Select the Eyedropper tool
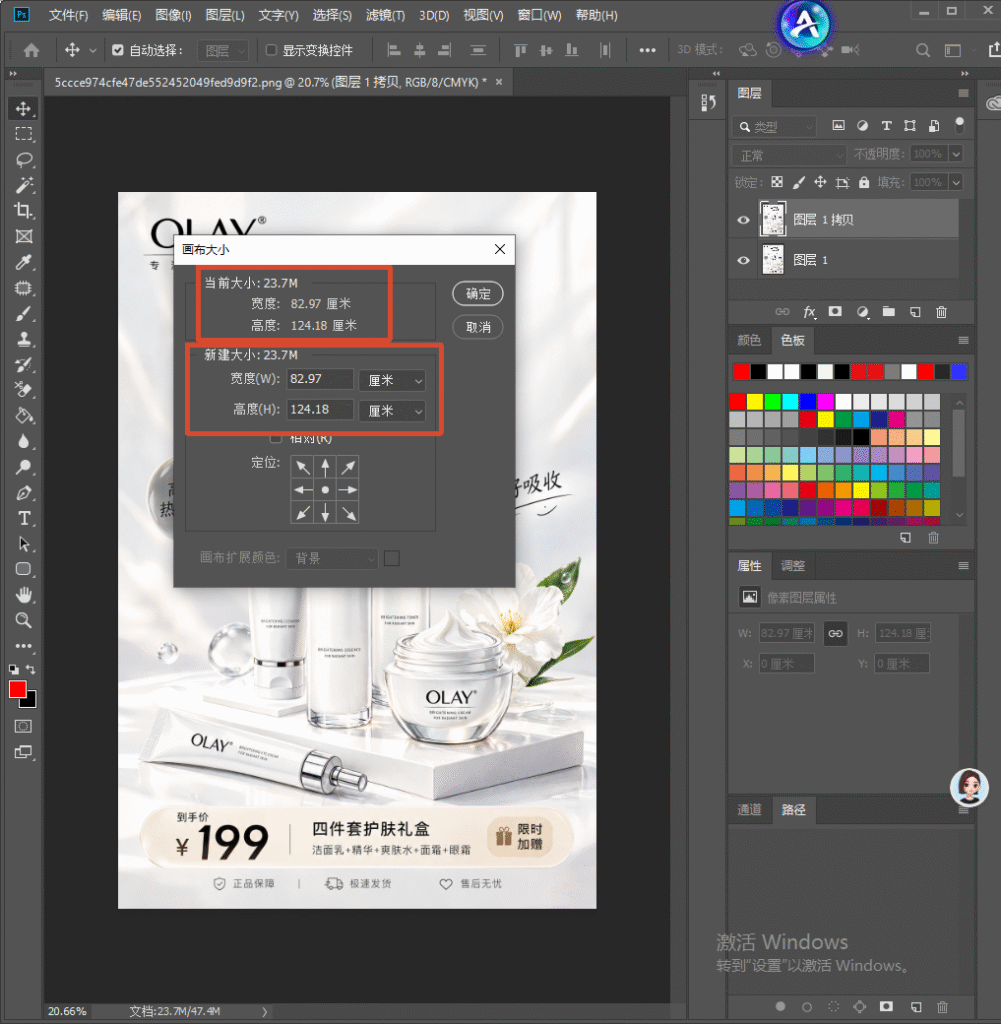Screen dimensions: 1001x1024 pyautogui.click(x=24, y=263)
